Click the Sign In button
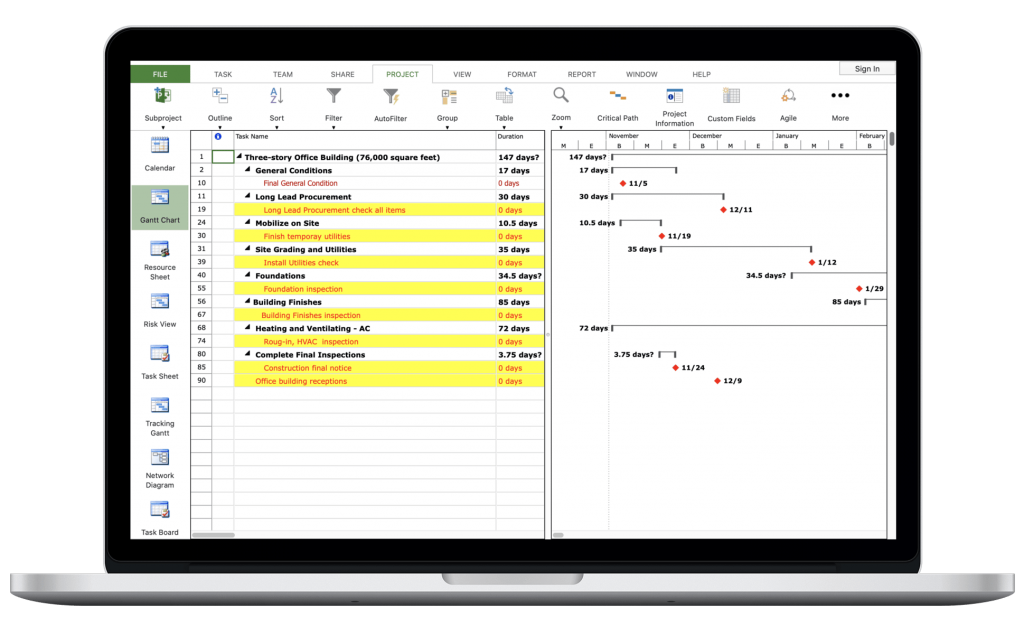 (x=866, y=68)
